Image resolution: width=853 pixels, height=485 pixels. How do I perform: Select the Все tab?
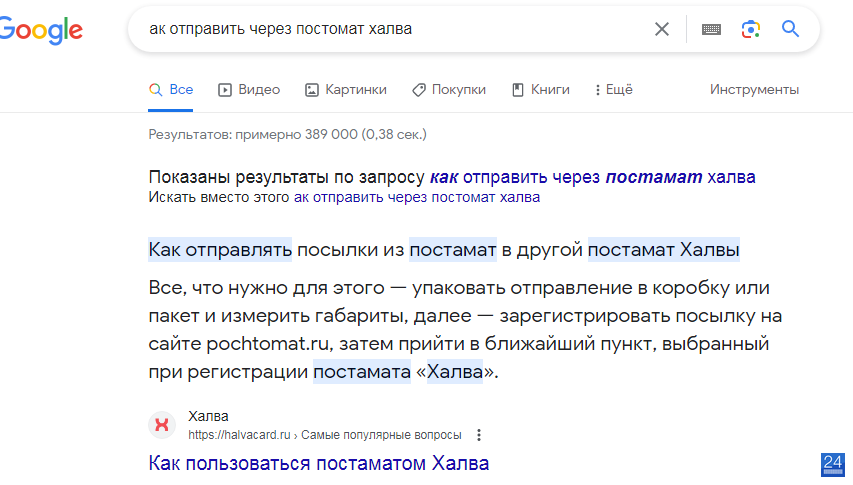[x=171, y=90]
